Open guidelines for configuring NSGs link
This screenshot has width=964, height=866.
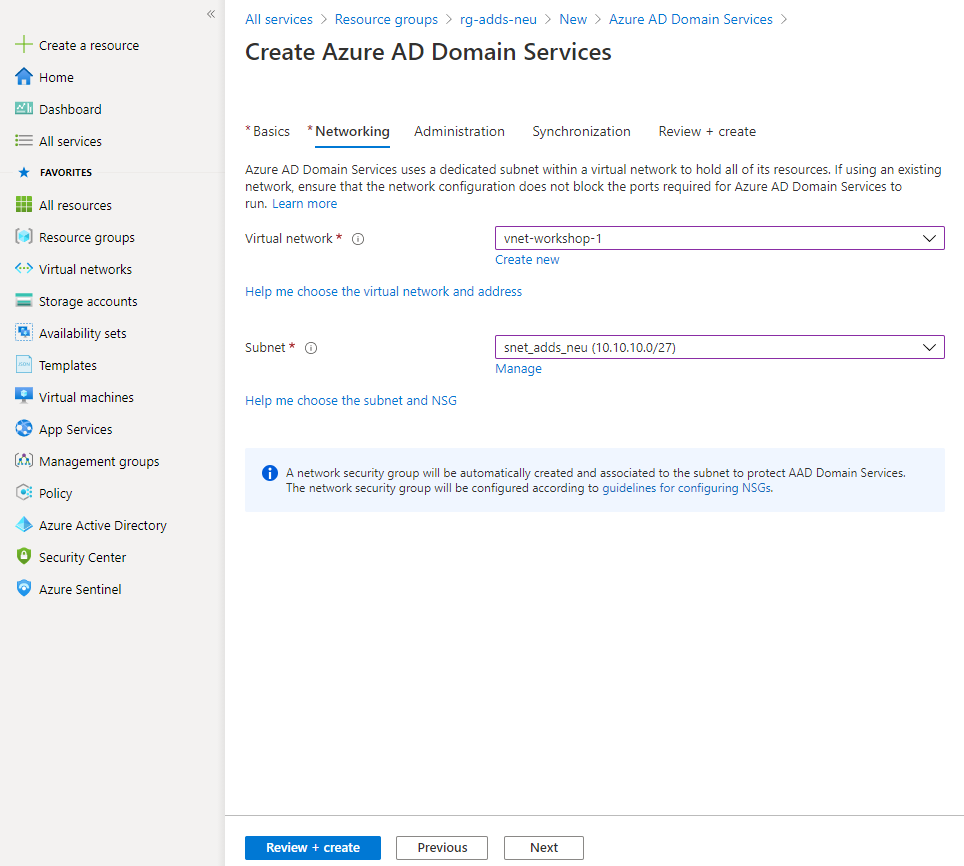[x=687, y=488]
